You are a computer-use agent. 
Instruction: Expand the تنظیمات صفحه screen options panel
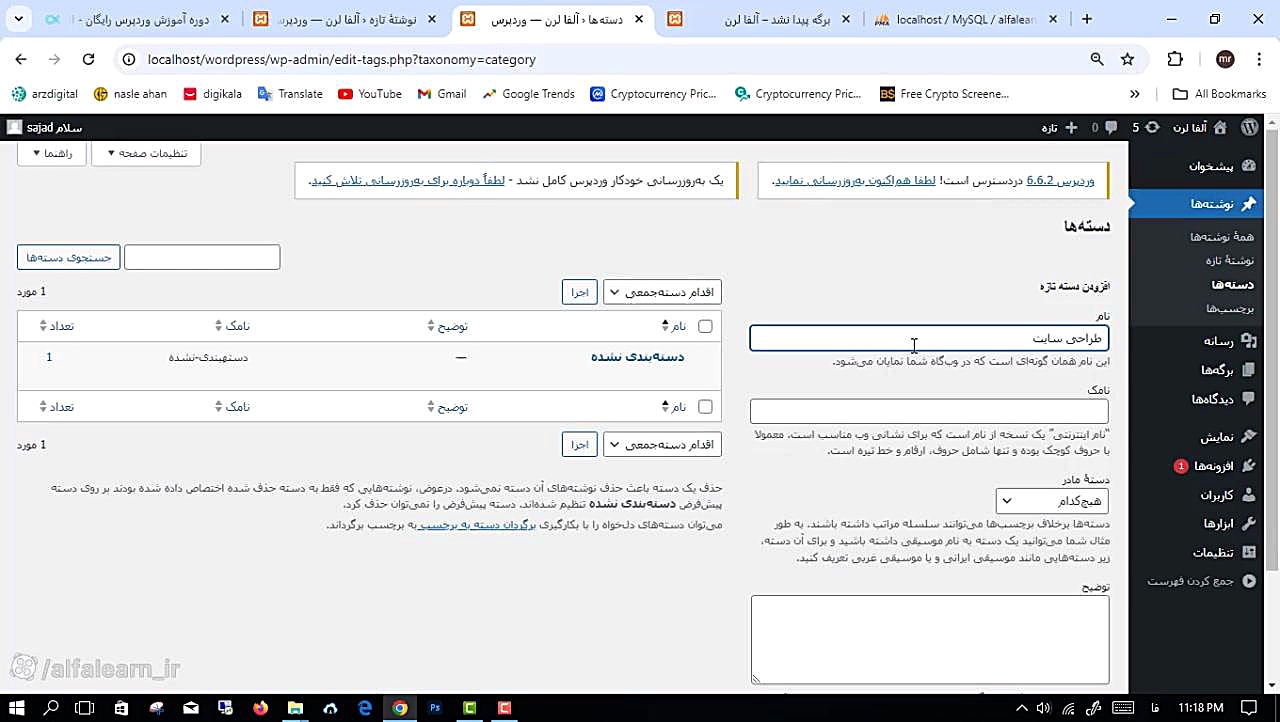[x=146, y=153]
